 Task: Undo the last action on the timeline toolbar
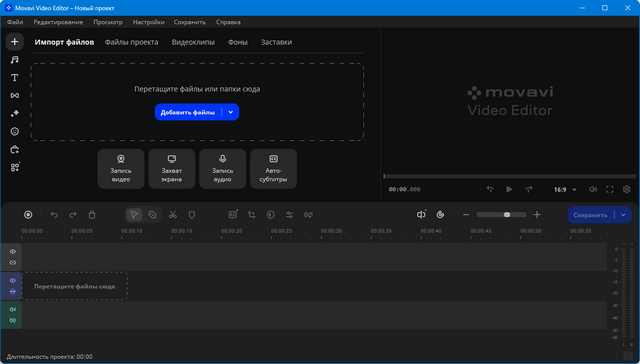click(54, 215)
